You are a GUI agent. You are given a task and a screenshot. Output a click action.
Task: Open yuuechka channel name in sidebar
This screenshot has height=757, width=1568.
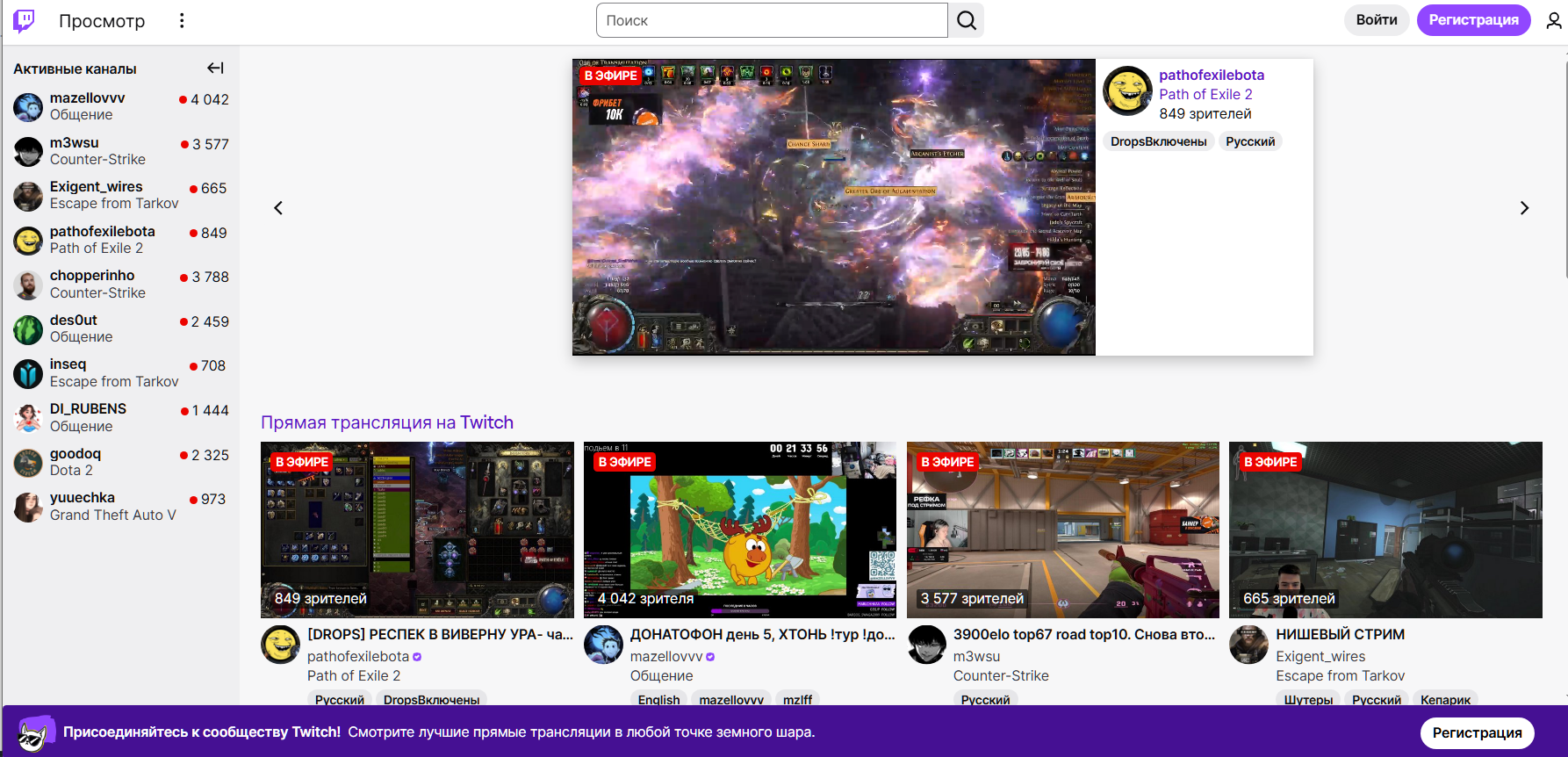coord(83,498)
